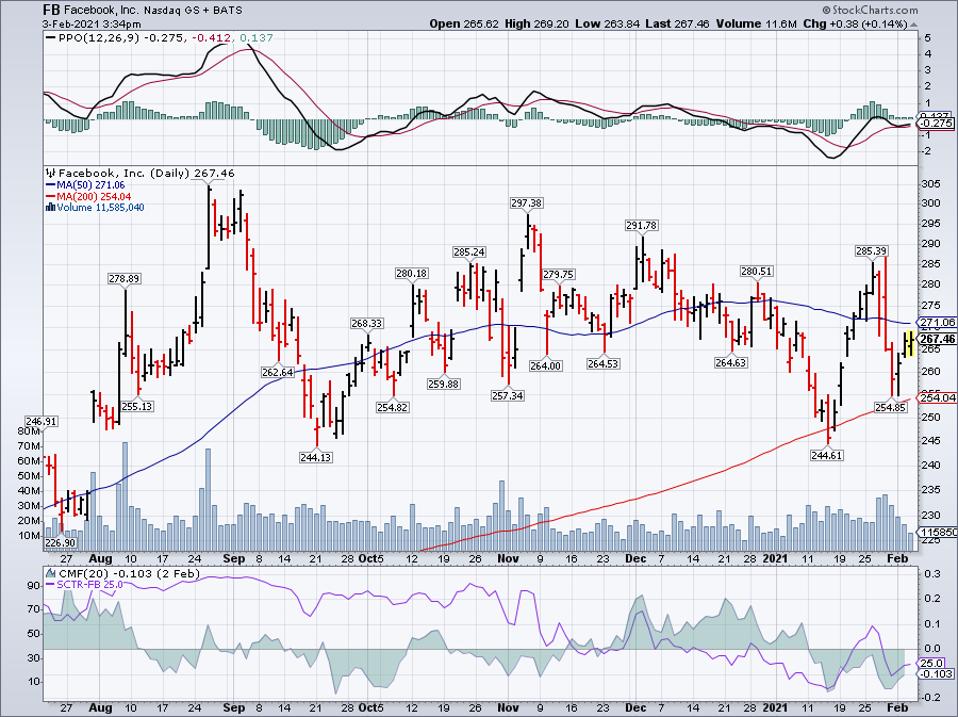Select the Last 267.46 value in the header

coord(676,24)
